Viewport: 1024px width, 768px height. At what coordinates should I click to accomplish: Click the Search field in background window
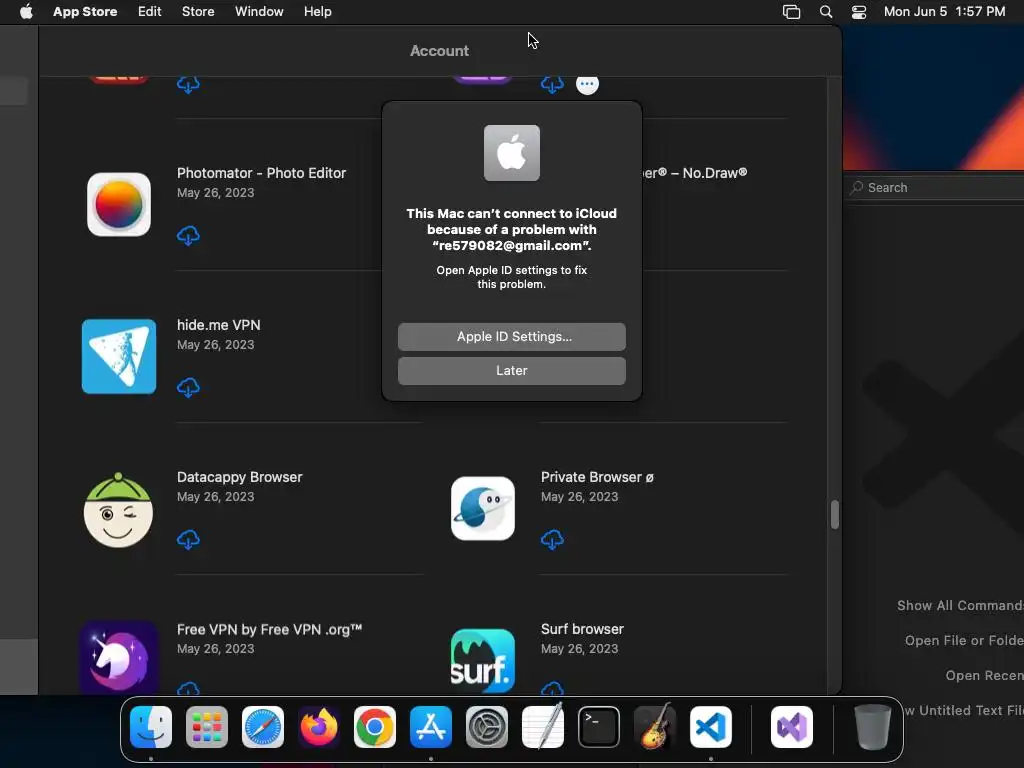click(934, 187)
